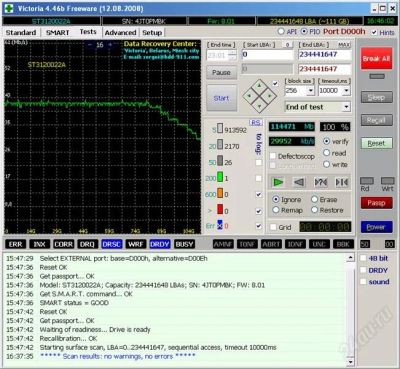This screenshot has width=400, height=369.
Task: Toggle log checkbox for 600 ms blocks
Action: (259, 194)
